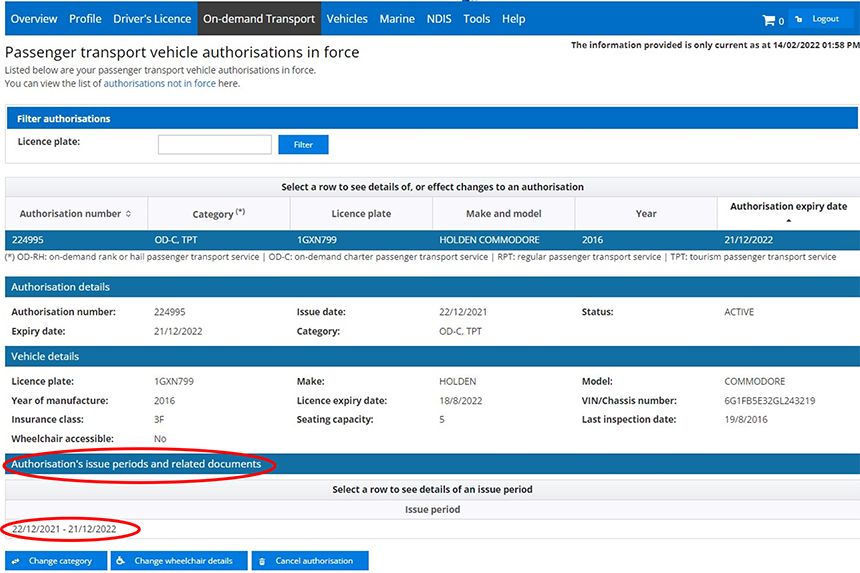The width and height of the screenshot is (860, 573).
Task: Go to Driver's Licence tab
Action: 152,19
